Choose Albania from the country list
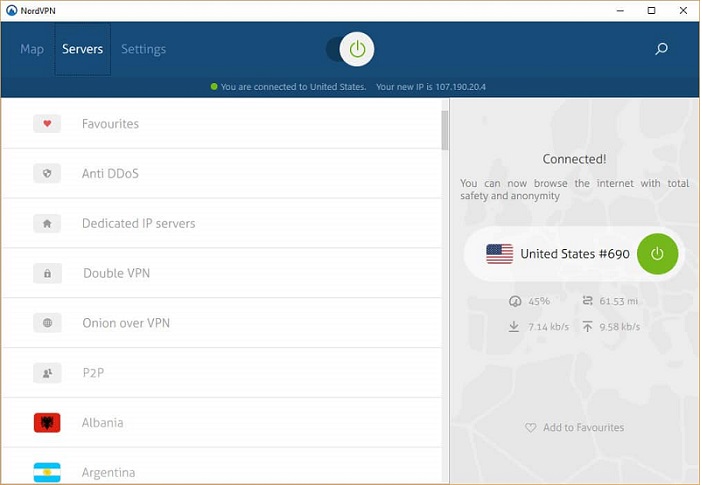 point(222,423)
